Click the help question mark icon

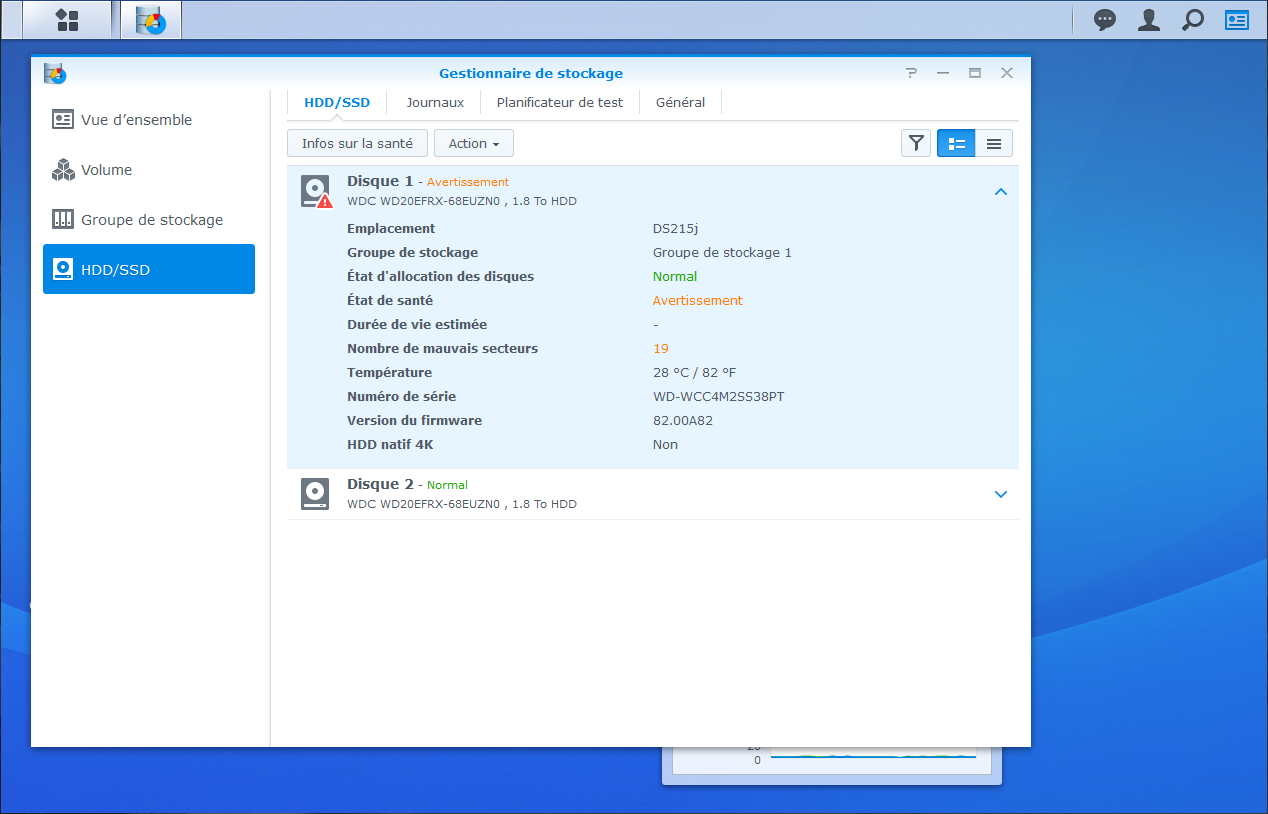point(911,73)
